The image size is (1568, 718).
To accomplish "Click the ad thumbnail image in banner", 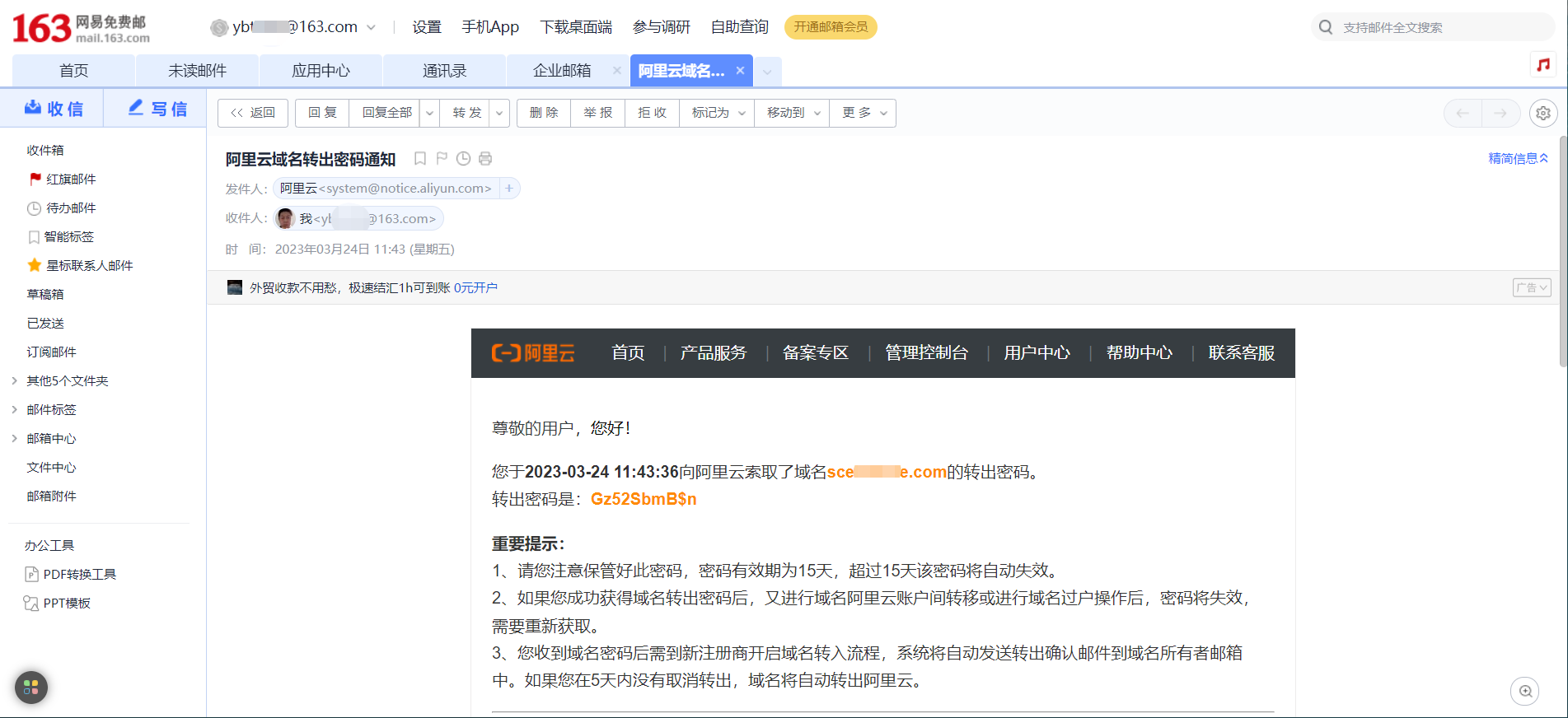I will [x=235, y=287].
